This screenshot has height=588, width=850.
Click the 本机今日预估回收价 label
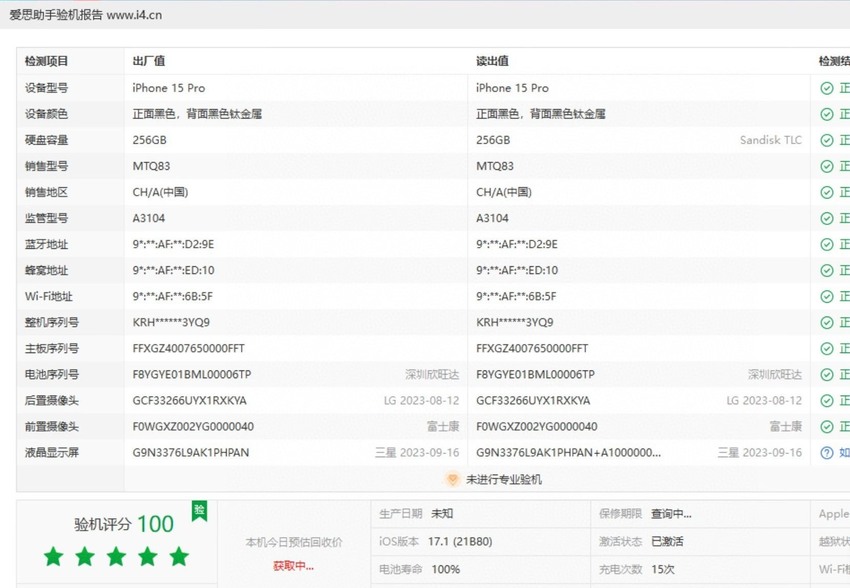[294, 542]
